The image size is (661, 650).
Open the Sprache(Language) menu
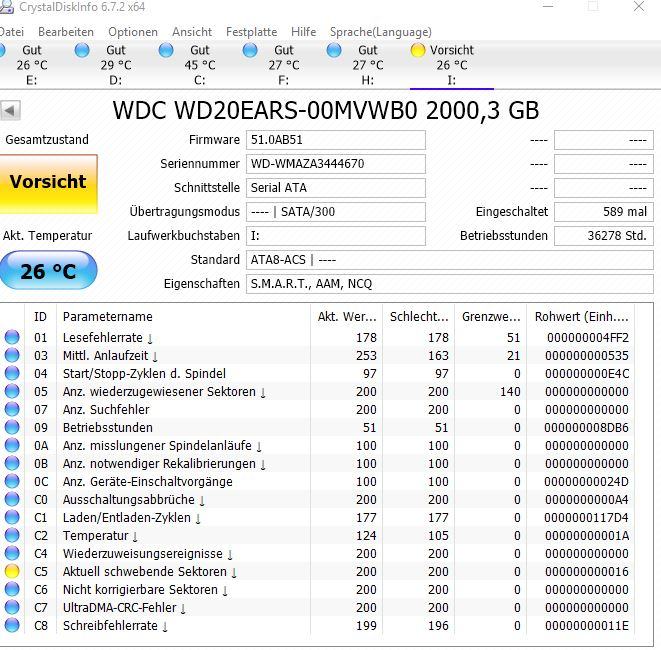pos(381,32)
